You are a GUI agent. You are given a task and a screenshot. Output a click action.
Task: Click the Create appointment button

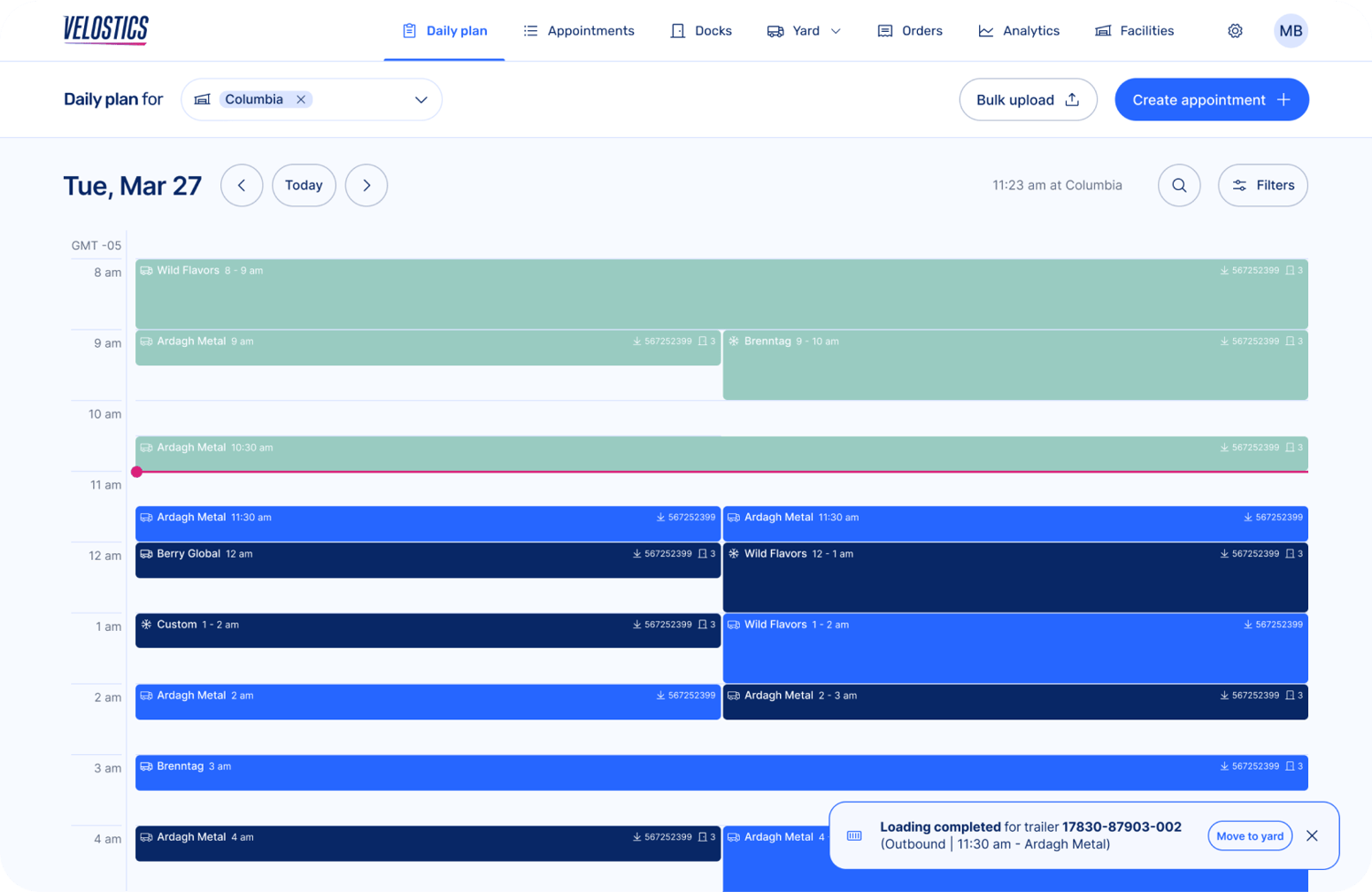pyautogui.click(x=1211, y=99)
